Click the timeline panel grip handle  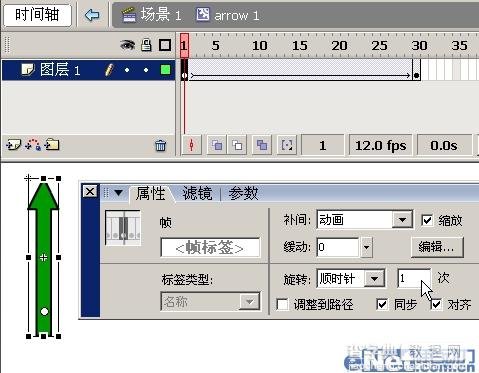pos(7,45)
